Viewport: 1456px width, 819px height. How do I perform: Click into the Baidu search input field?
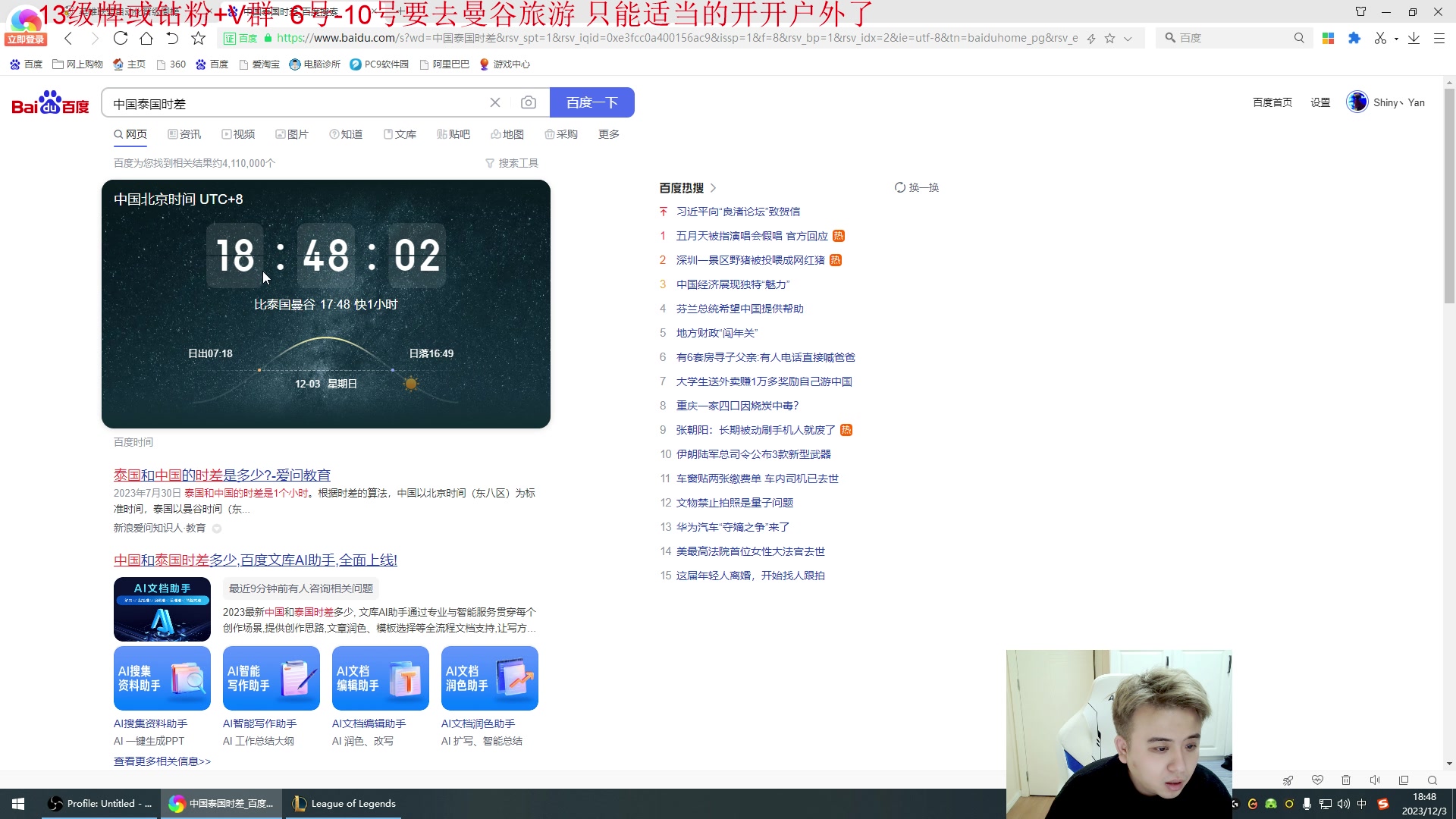pos(296,103)
